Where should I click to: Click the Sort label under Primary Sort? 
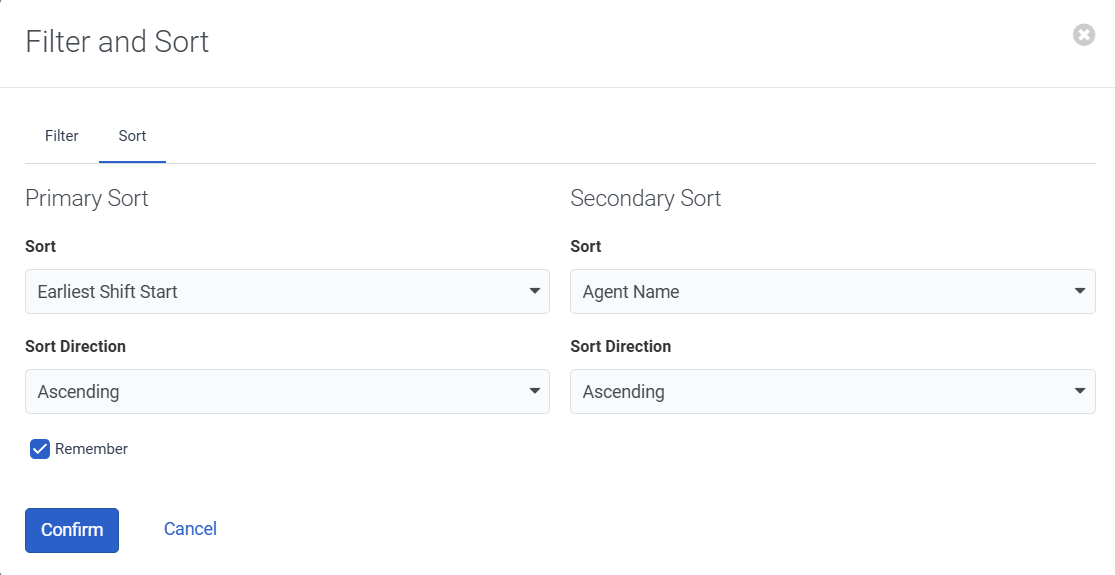(x=41, y=246)
